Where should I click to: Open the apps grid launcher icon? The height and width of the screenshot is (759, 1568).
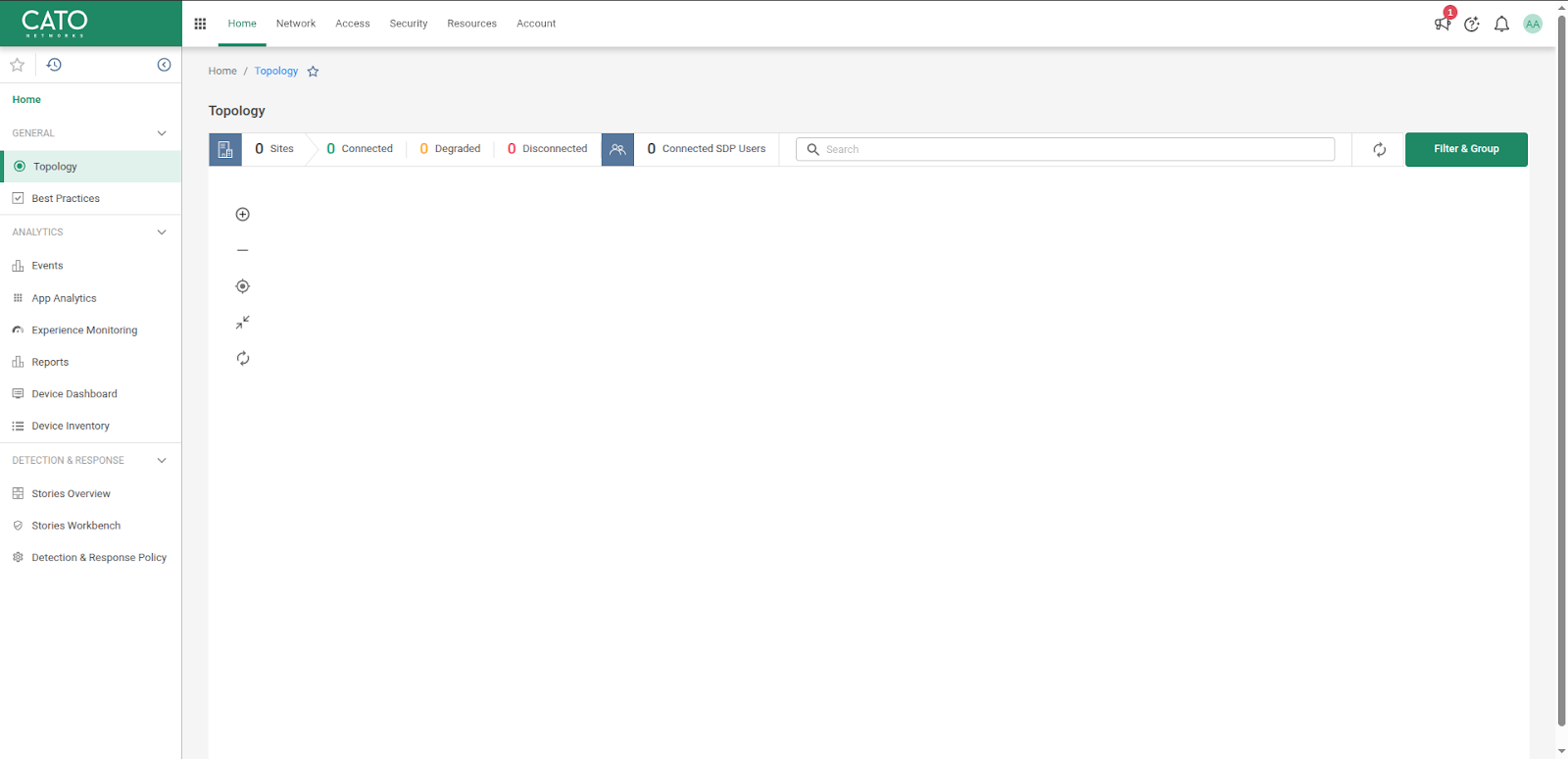pos(200,24)
